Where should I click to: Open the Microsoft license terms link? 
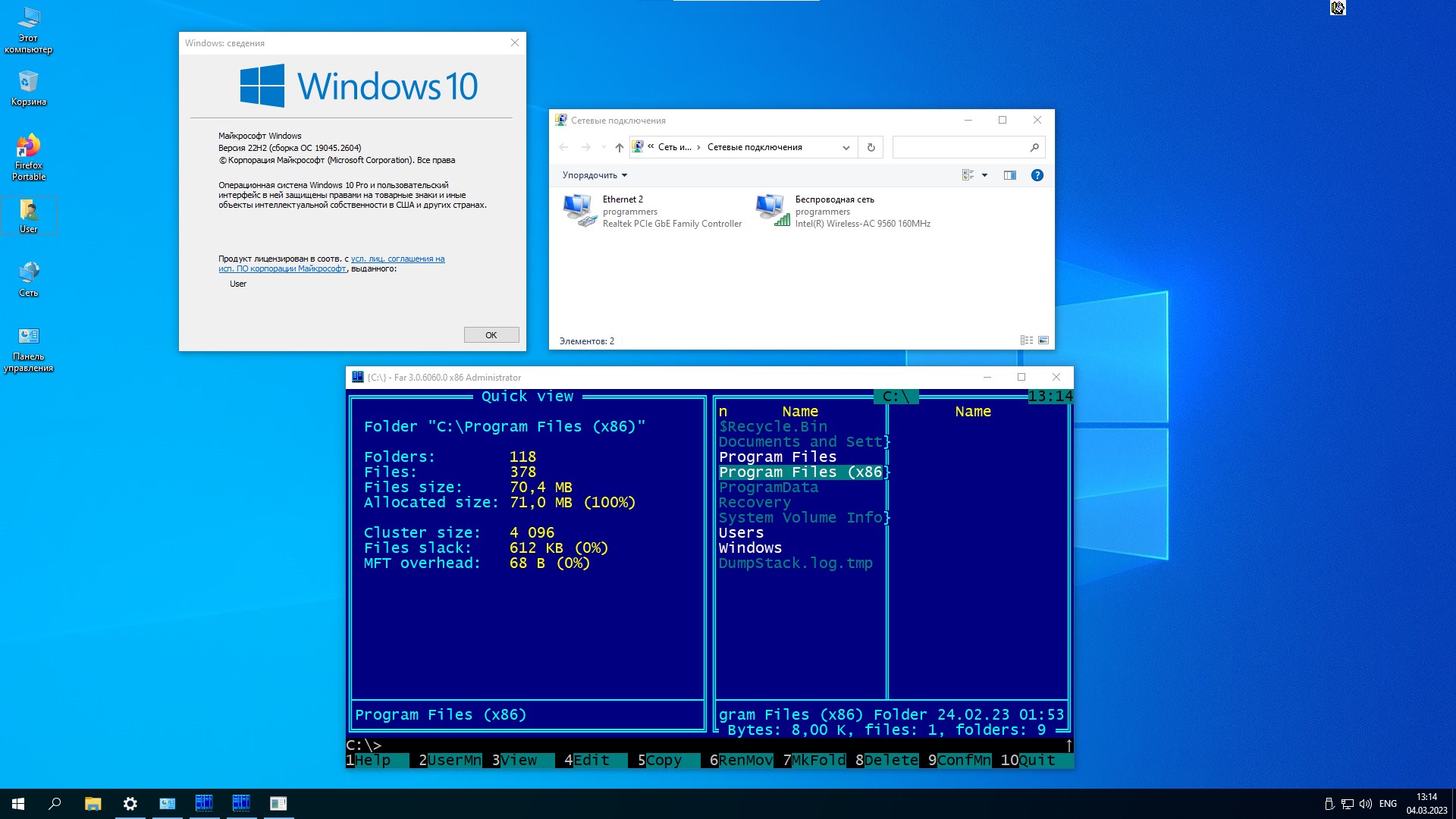(x=397, y=259)
